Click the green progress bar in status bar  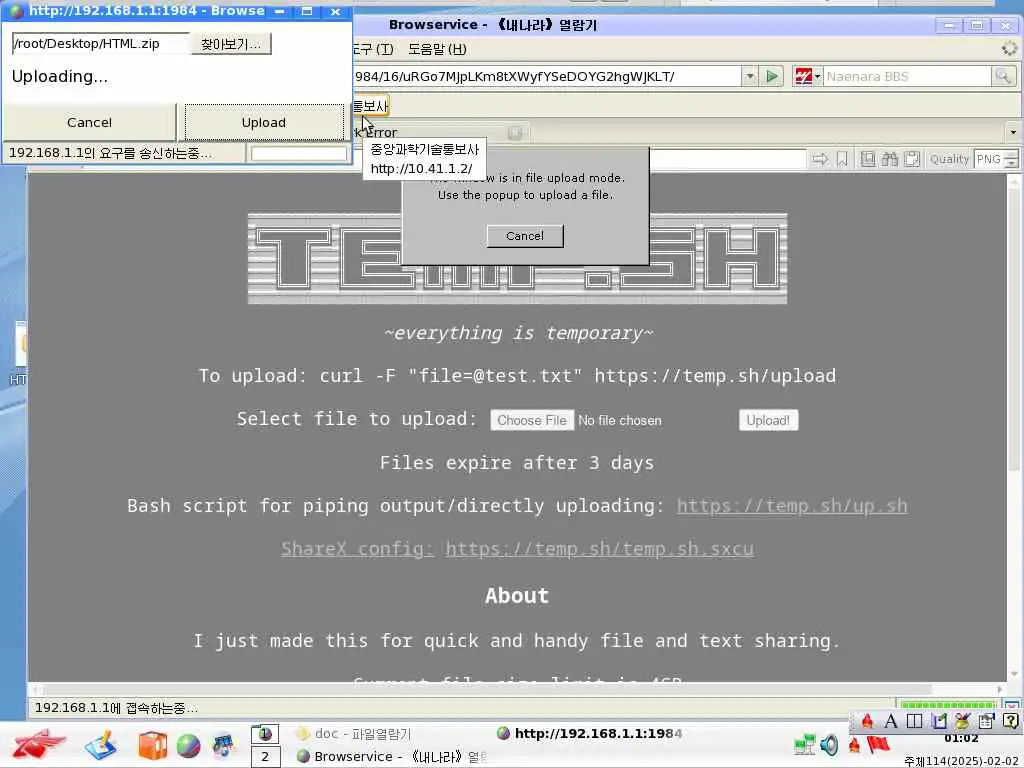tap(948, 707)
